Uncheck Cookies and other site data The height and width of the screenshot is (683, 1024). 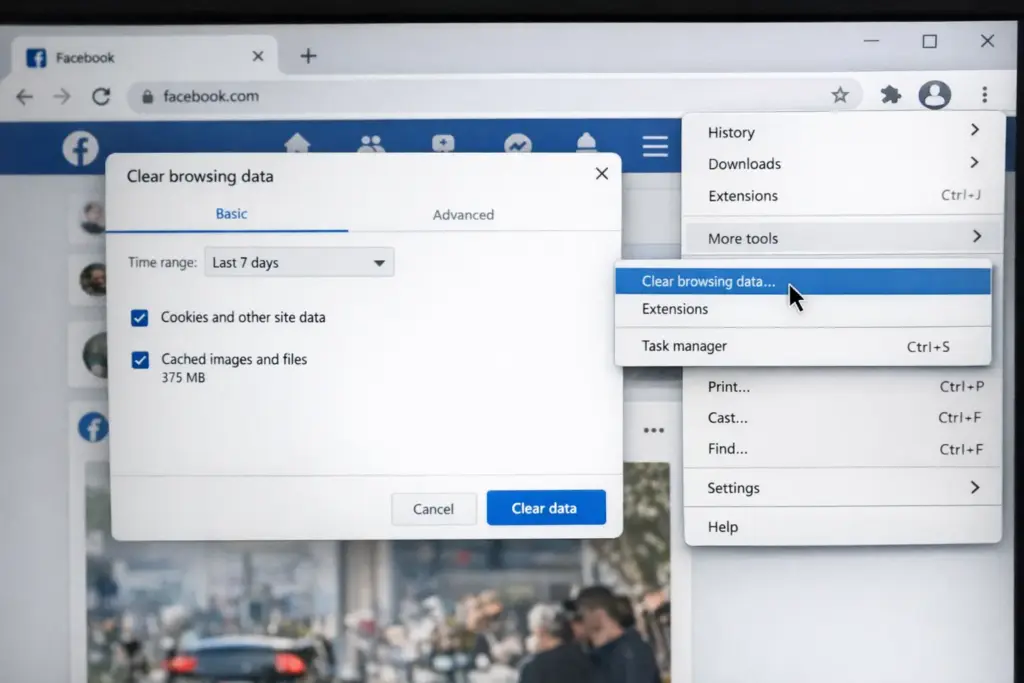[x=140, y=316]
